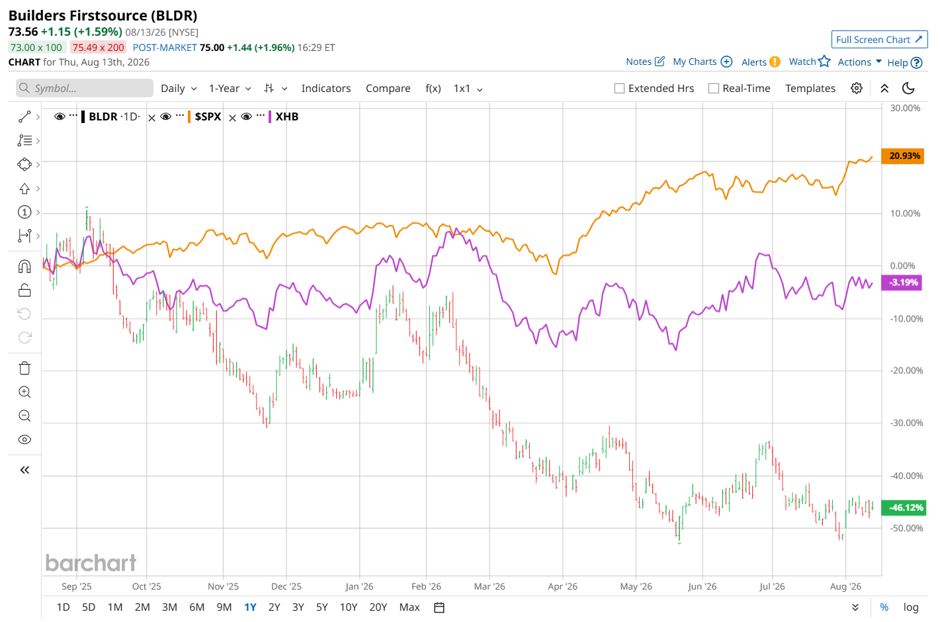Image resolution: width=940 pixels, height=622 pixels.
Task: Enable the Extended Hrs checkbox
Action: [619, 89]
